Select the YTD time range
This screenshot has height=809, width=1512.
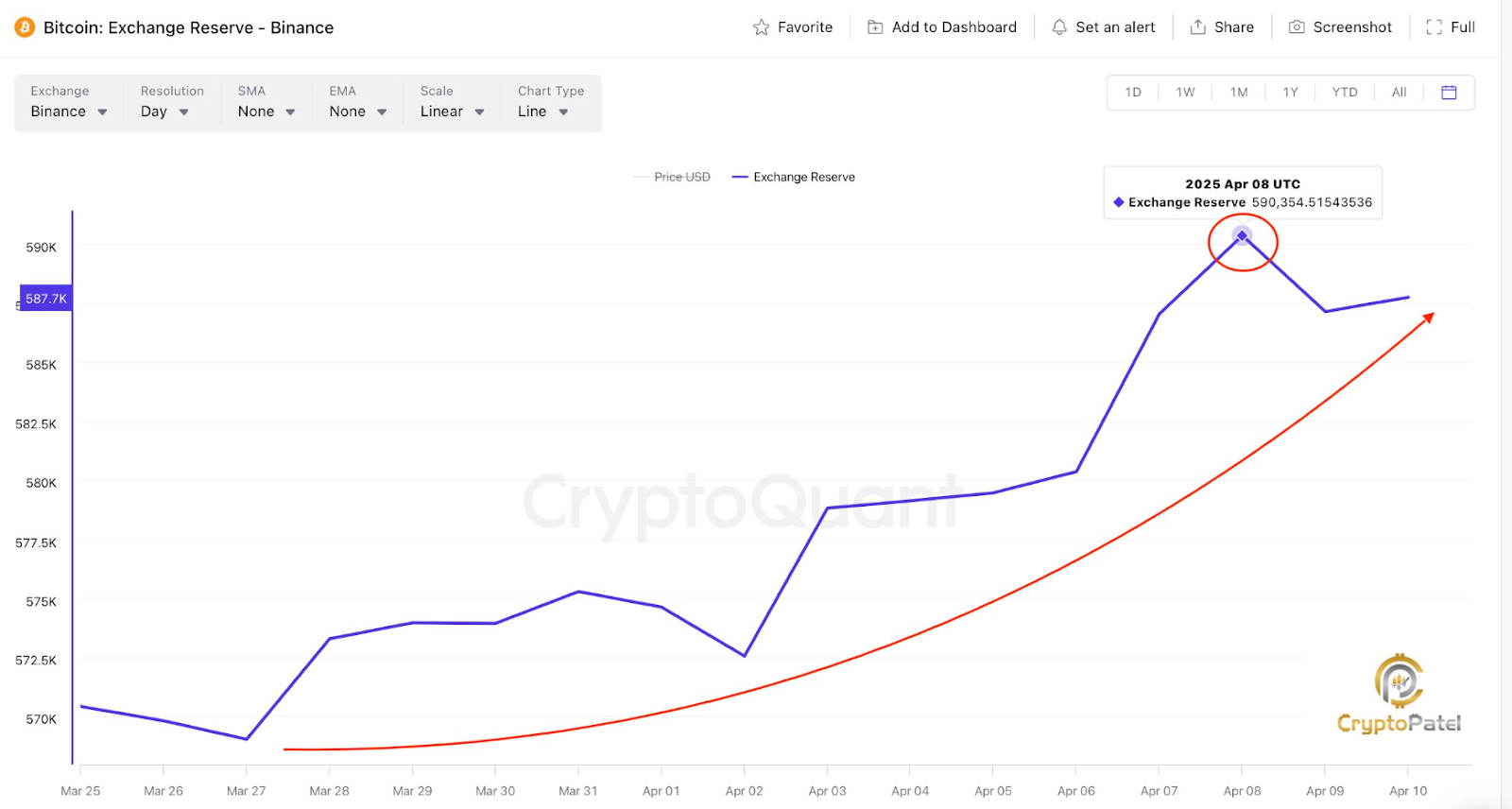1345,93
